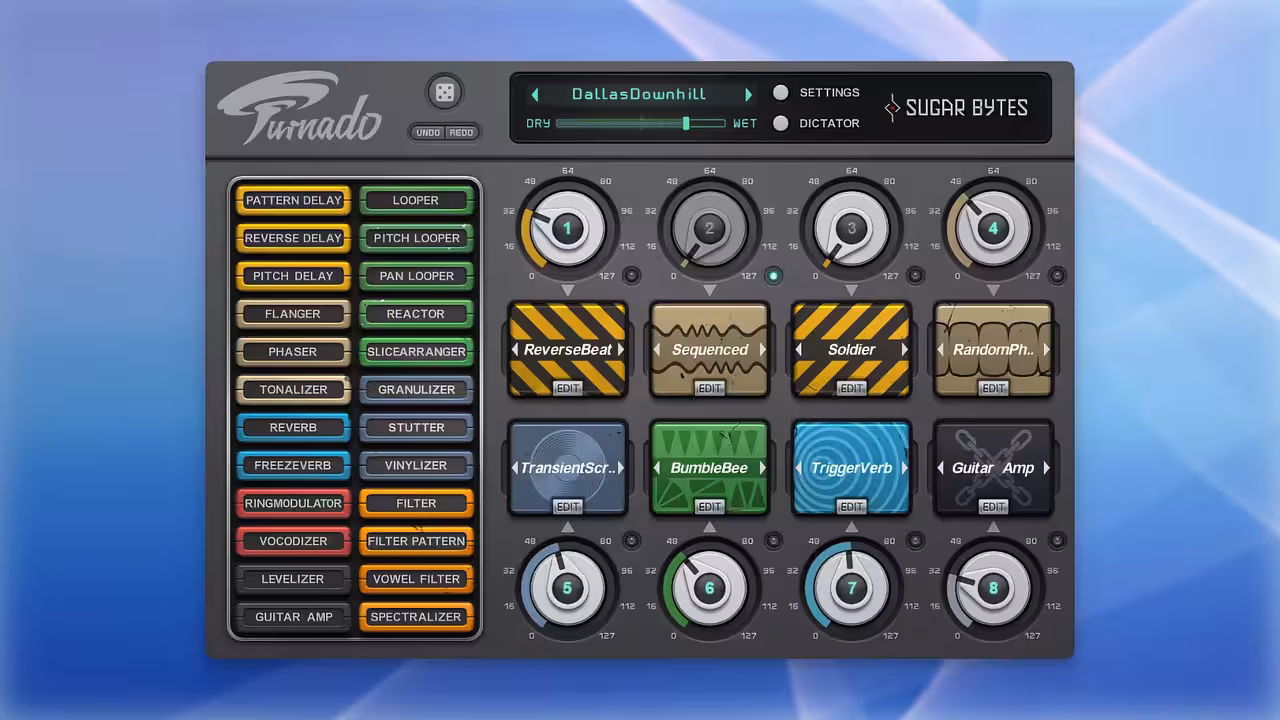Redo the last change
Screen dimensions: 1280x720
pos(462,133)
